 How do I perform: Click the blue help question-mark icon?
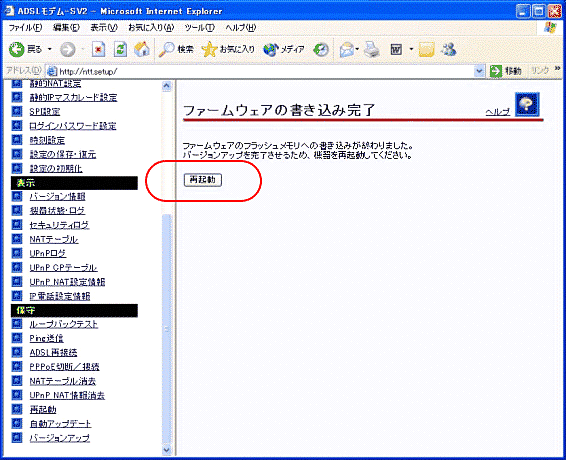coord(527,104)
